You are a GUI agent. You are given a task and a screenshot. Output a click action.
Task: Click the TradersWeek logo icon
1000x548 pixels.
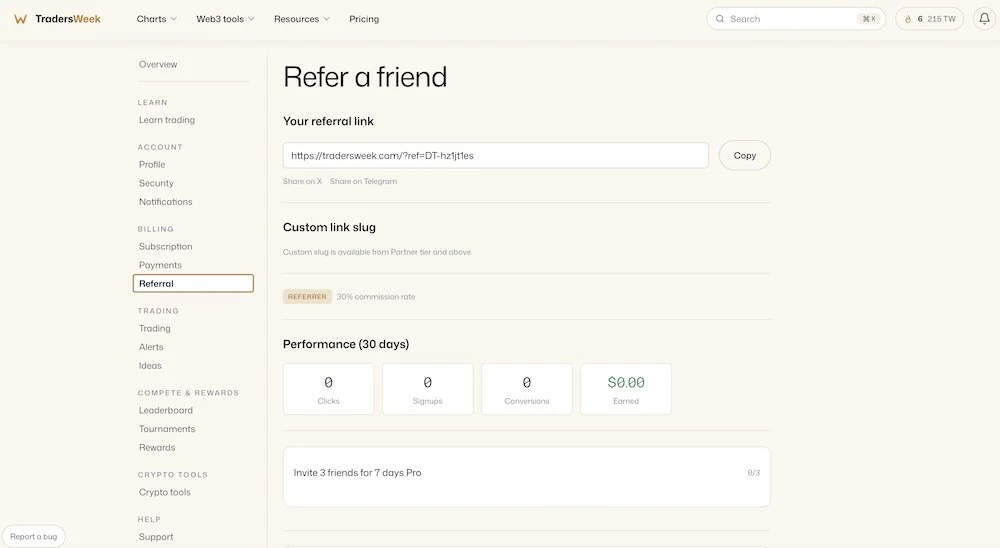coord(20,19)
